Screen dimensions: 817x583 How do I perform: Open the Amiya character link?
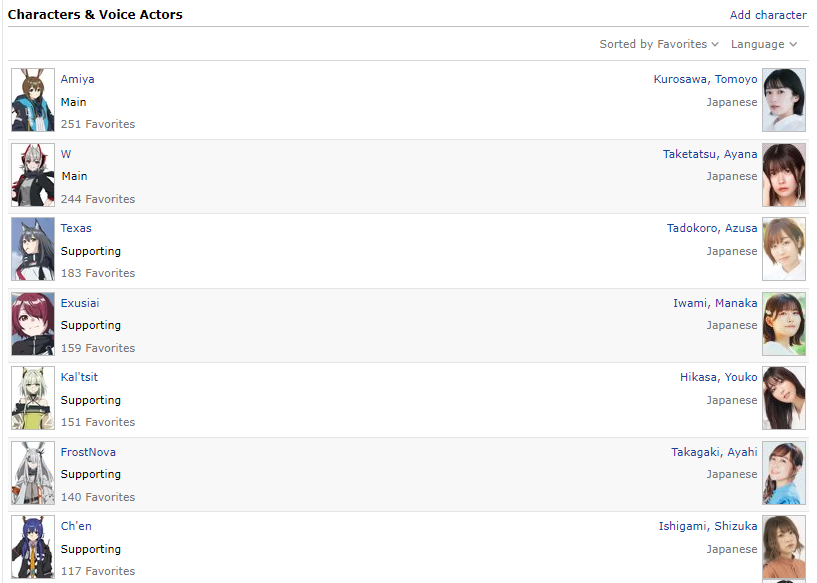(x=77, y=79)
